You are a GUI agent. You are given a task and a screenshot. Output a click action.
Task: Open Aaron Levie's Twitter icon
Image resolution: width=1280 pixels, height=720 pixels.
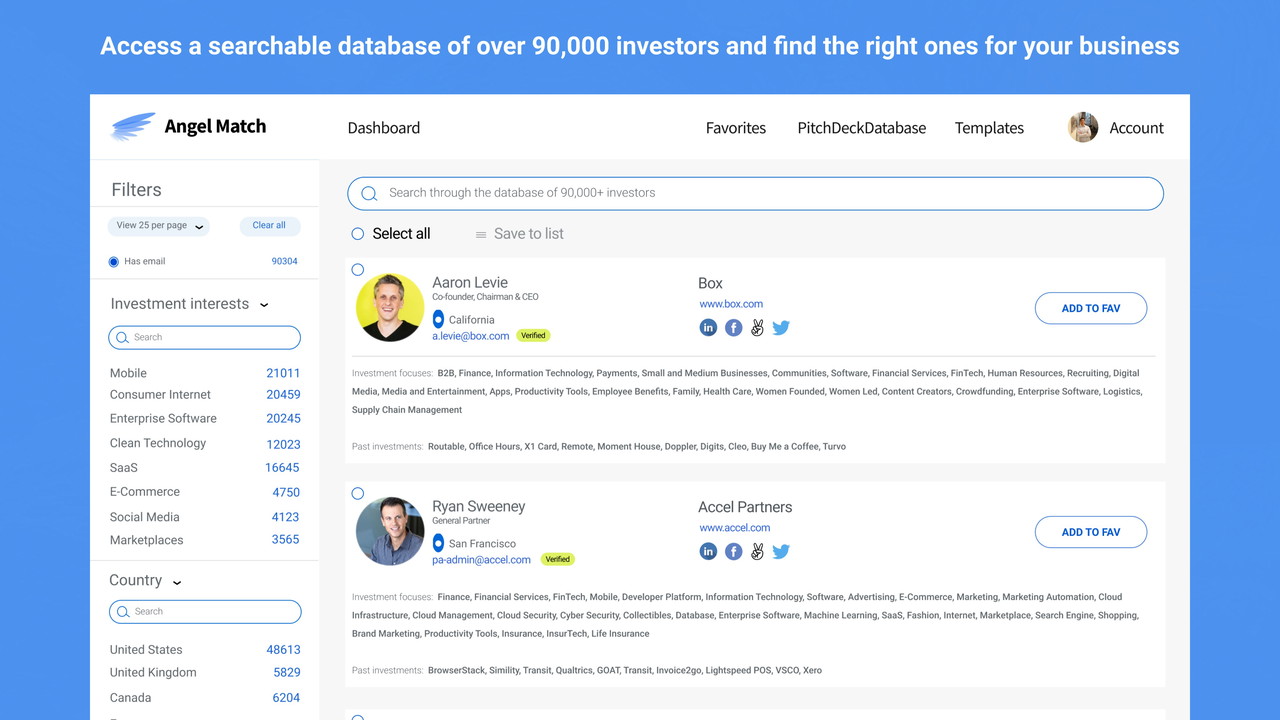point(781,328)
